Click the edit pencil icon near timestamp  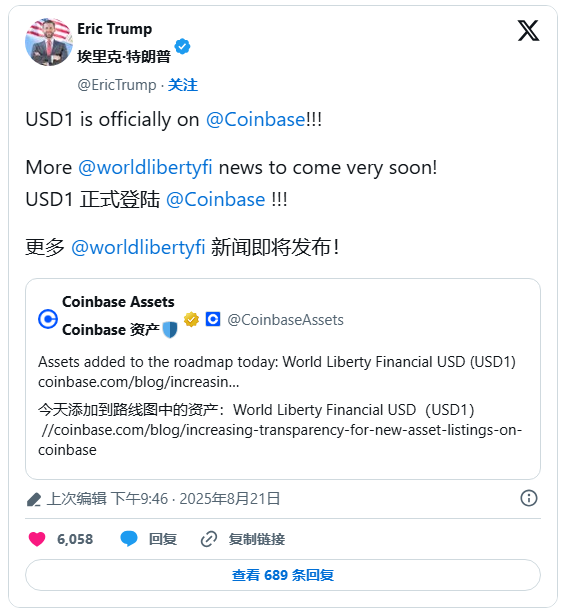(x=34, y=500)
